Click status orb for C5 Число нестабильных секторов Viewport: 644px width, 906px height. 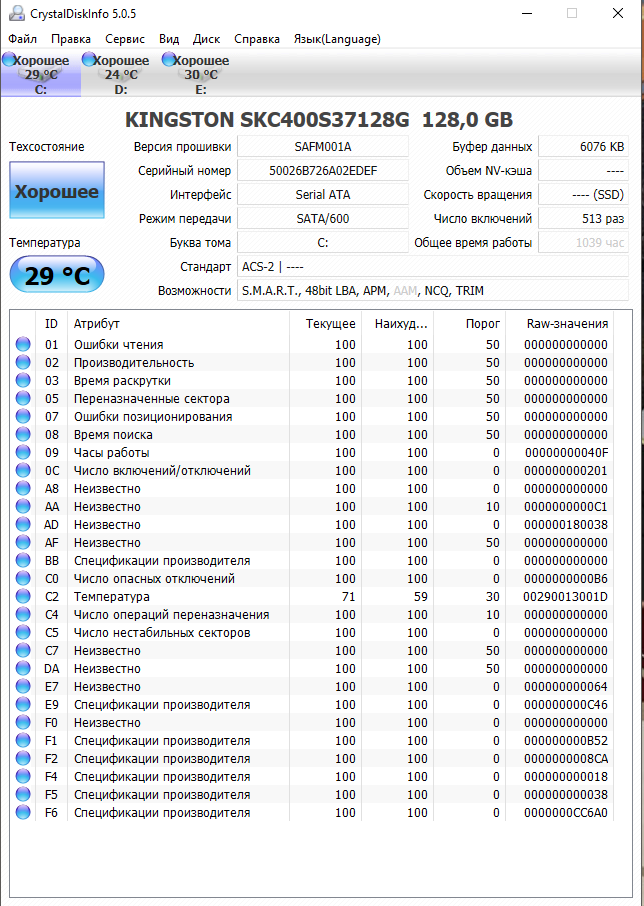(23, 633)
